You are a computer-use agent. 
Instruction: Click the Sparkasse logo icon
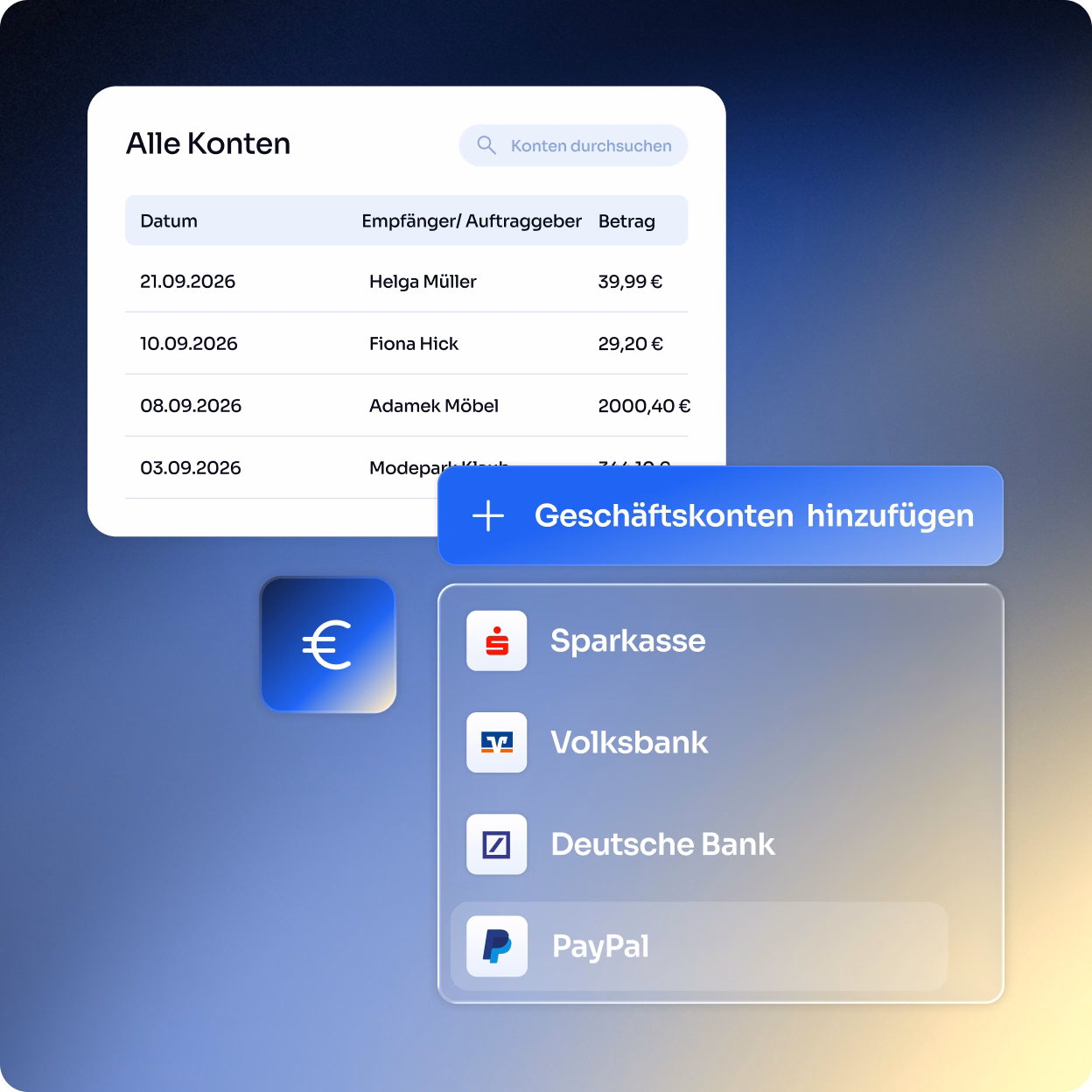497,640
